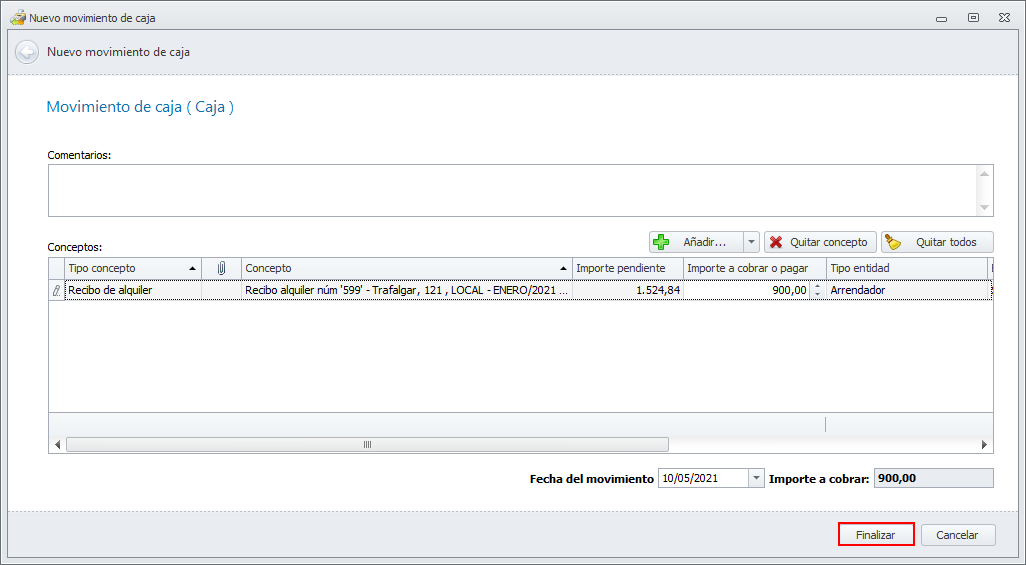Click Importe a cobrar o pagar header
This screenshot has width=1026, height=565.
[x=754, y=268]
